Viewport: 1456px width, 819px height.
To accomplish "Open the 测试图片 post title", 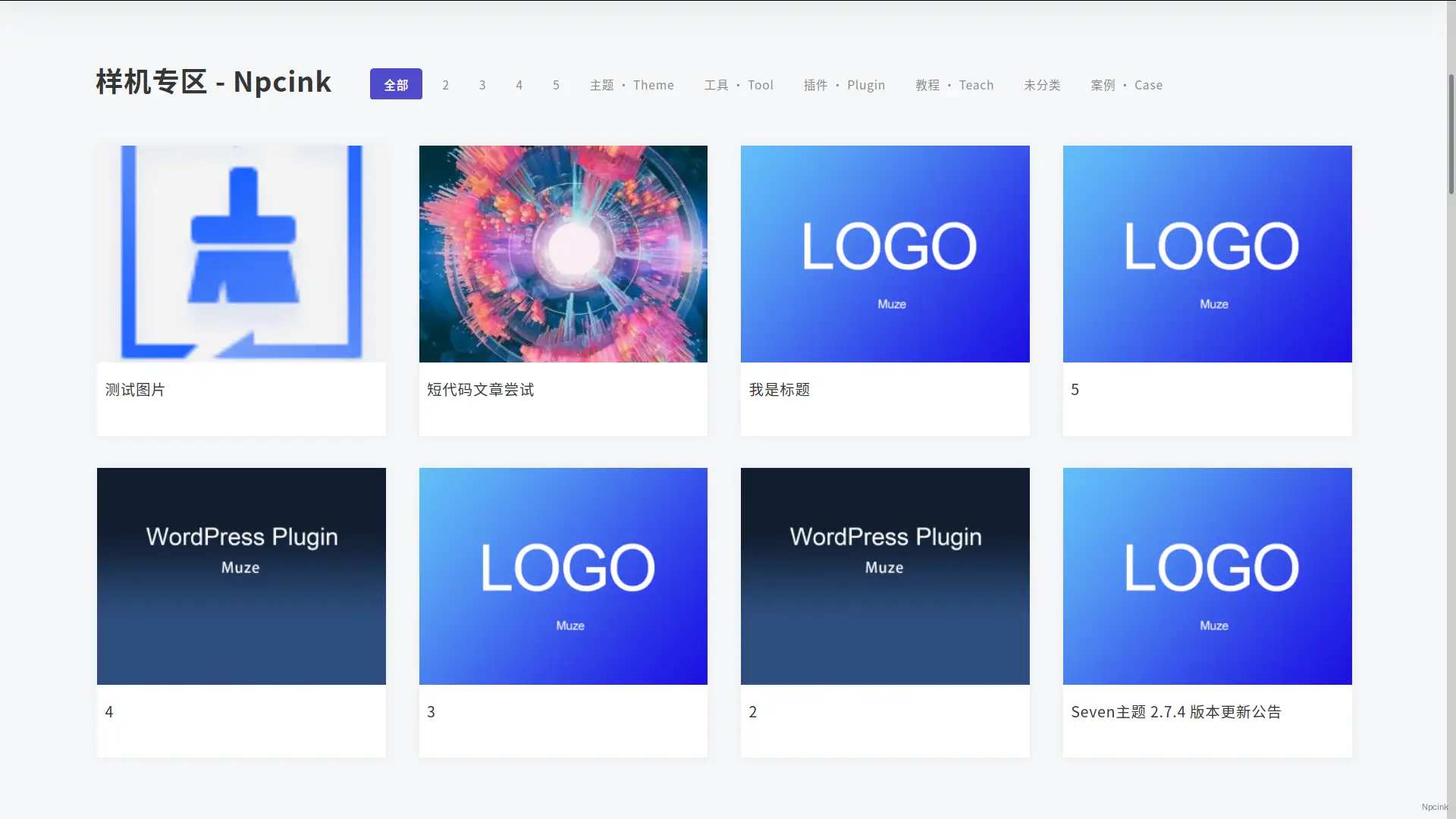I will 135,390.
